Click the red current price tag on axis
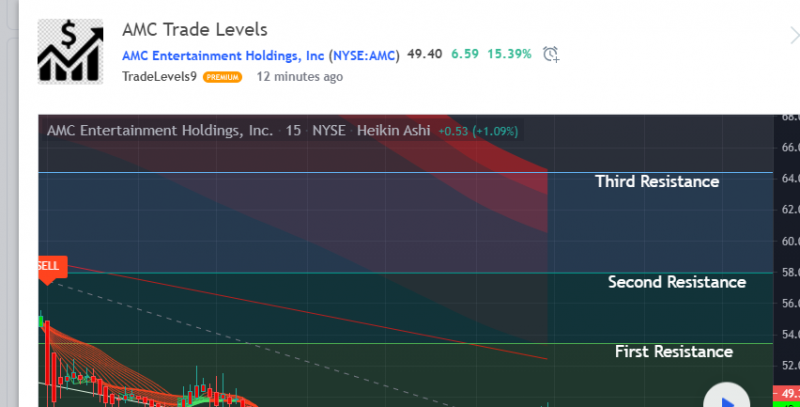Viewport: 800px width, 407px height. click(787, 393)
